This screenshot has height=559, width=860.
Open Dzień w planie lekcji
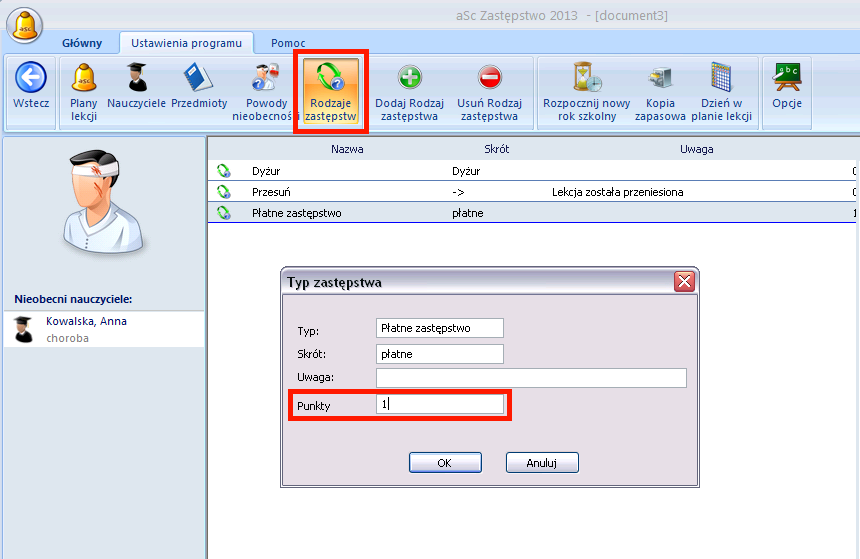pos(721,92)
